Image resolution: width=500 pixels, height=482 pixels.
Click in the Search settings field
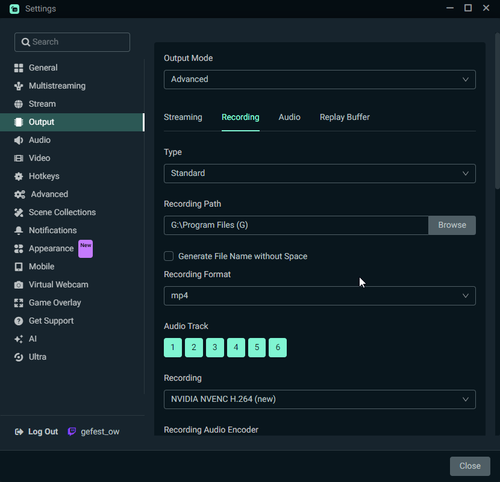point(72,42)
